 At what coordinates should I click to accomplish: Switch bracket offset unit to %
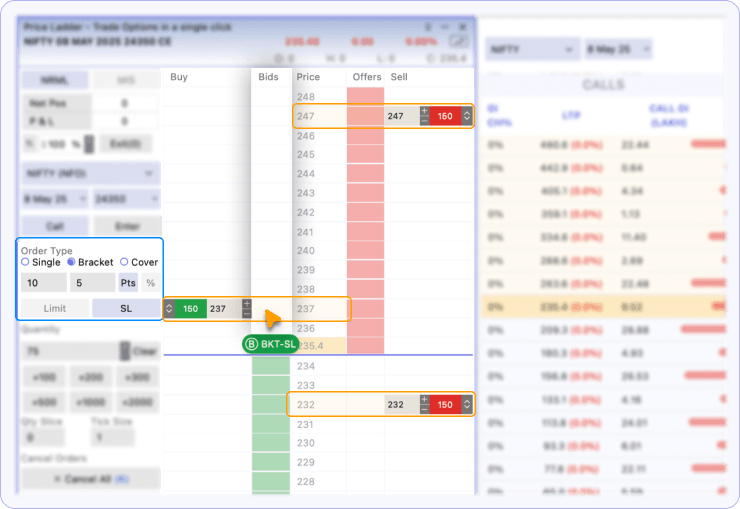tap(150, 283)
